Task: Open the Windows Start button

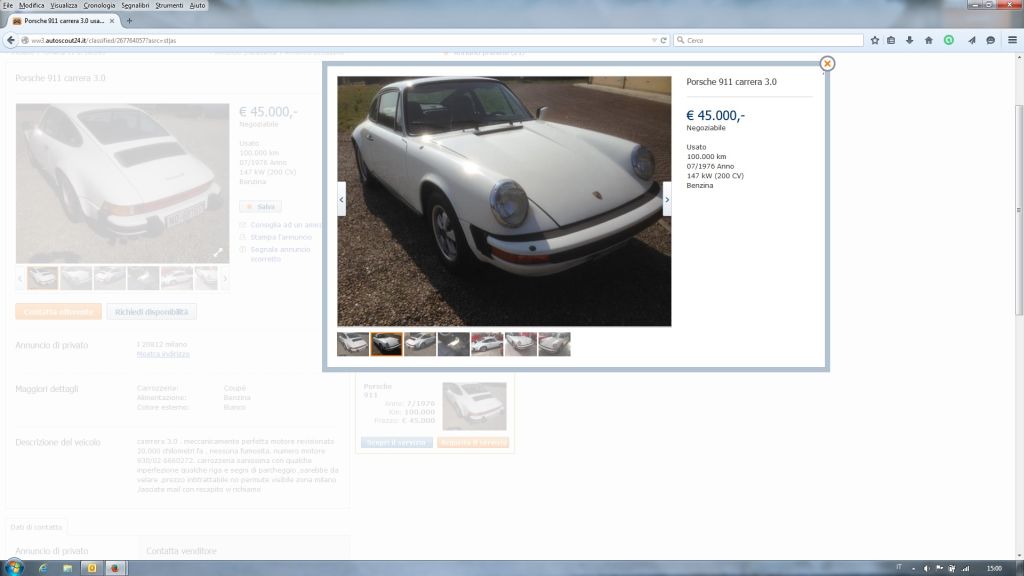Action: (x=13, y=568)
